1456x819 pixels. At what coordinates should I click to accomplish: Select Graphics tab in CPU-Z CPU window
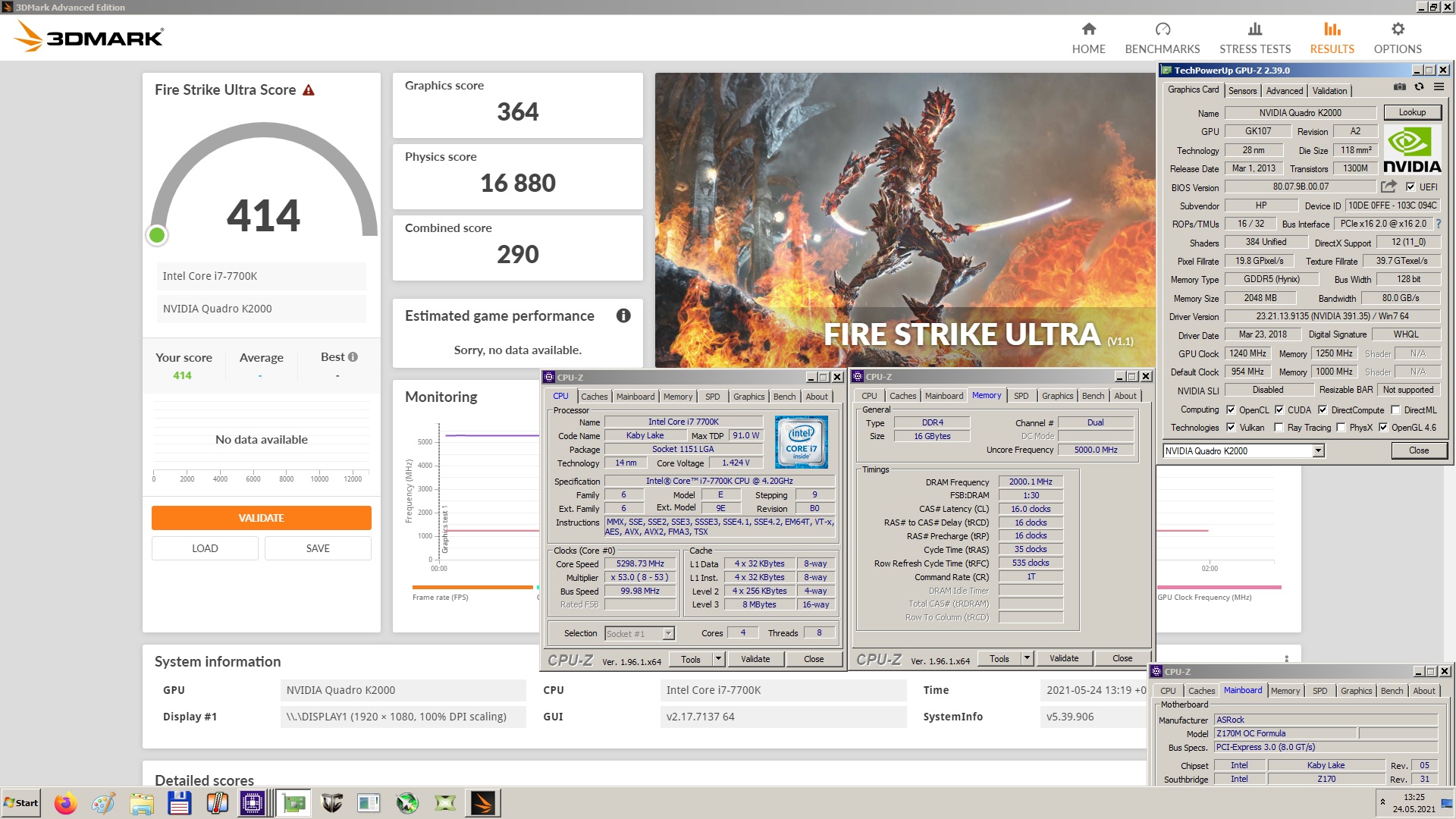point(748,397)
